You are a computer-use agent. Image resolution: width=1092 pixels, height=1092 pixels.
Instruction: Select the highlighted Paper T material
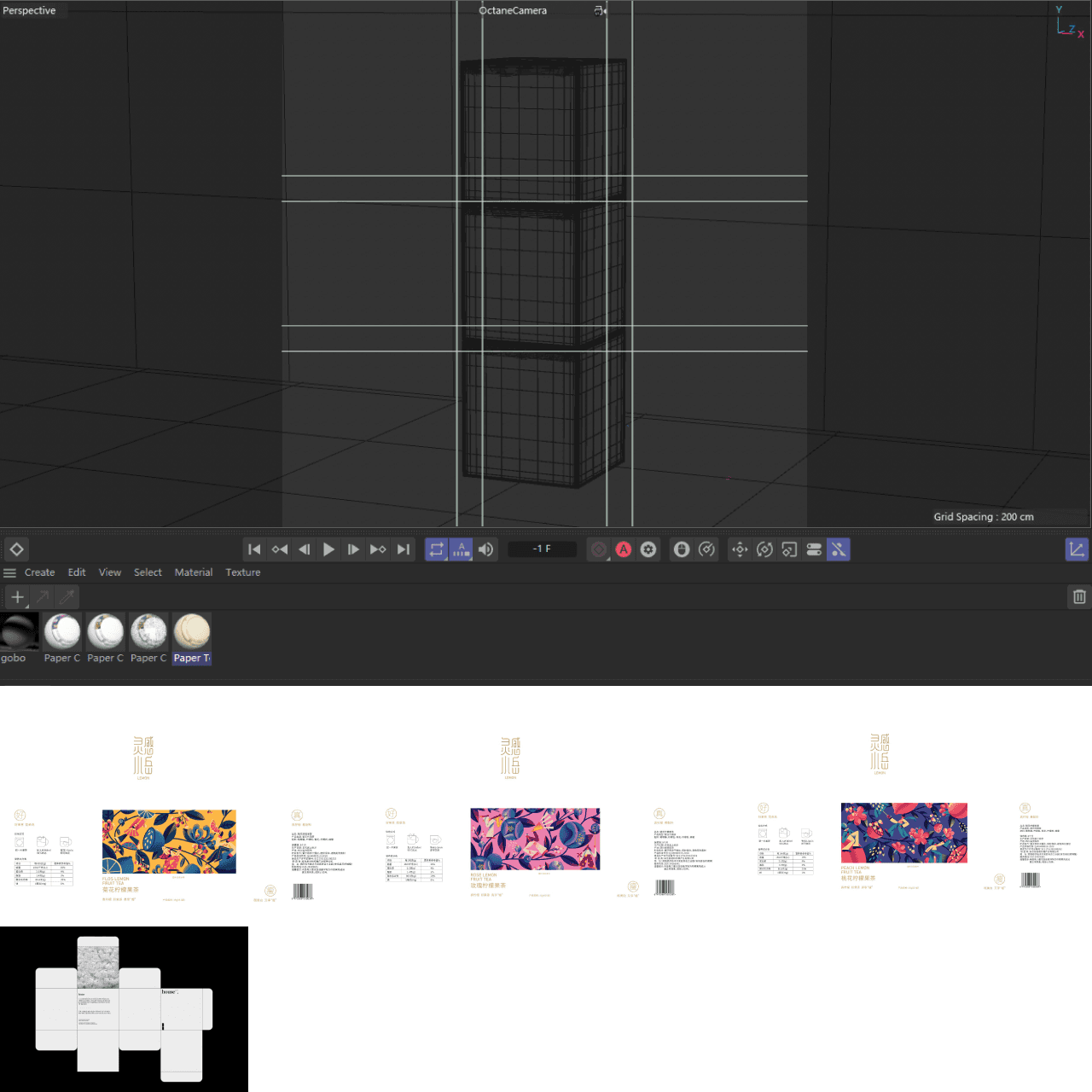[x=192, y=638]
